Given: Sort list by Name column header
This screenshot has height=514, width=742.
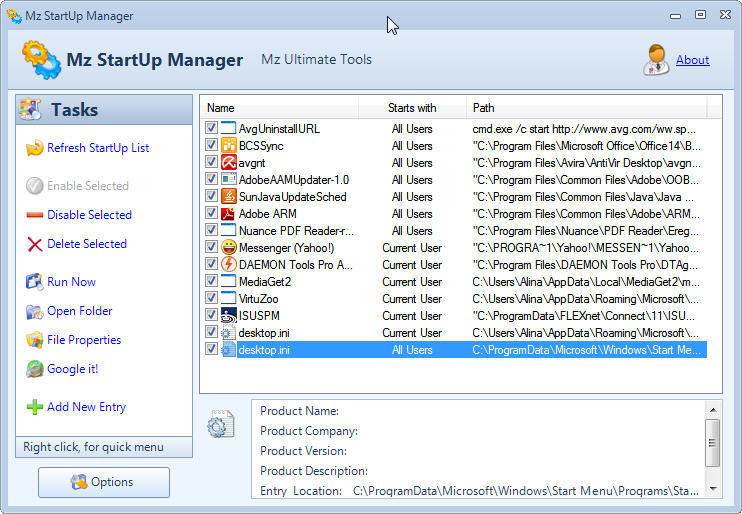Looking at the screenshot, I should click(x=280, y=108).
